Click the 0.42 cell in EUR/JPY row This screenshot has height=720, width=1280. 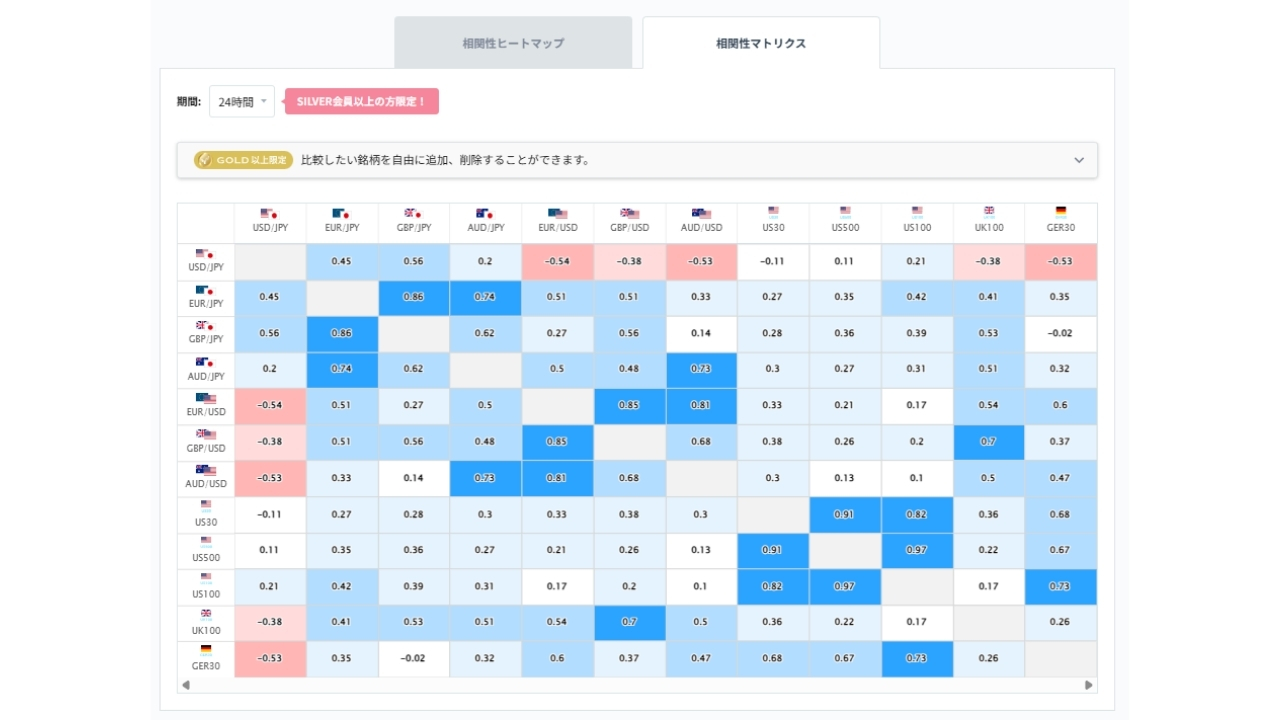coord(917,298)
